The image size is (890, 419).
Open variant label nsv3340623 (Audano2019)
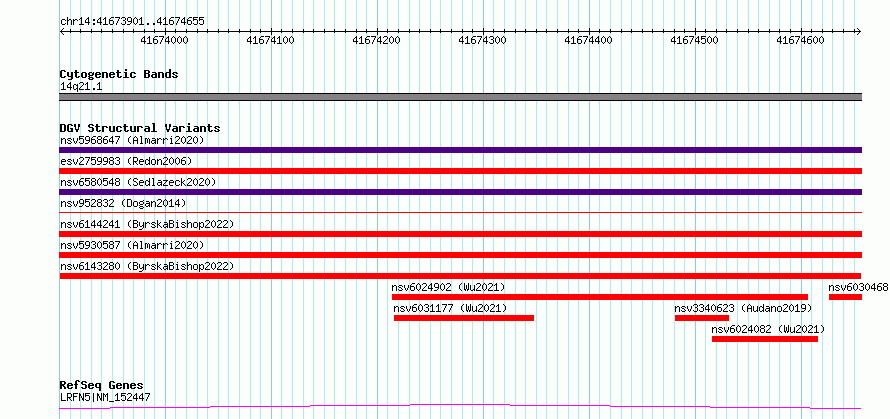[744, 308]
